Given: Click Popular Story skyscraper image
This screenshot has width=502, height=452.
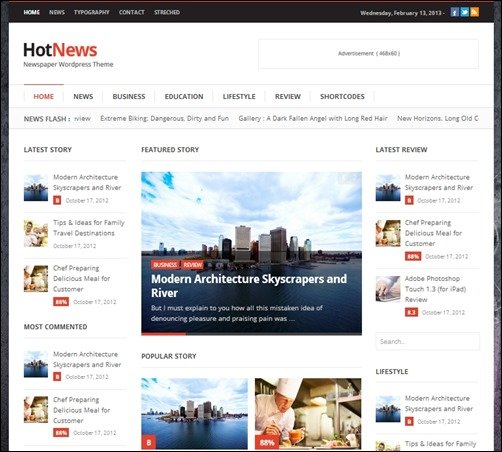Looking at the screenshot, I should (x=194, y=414).
